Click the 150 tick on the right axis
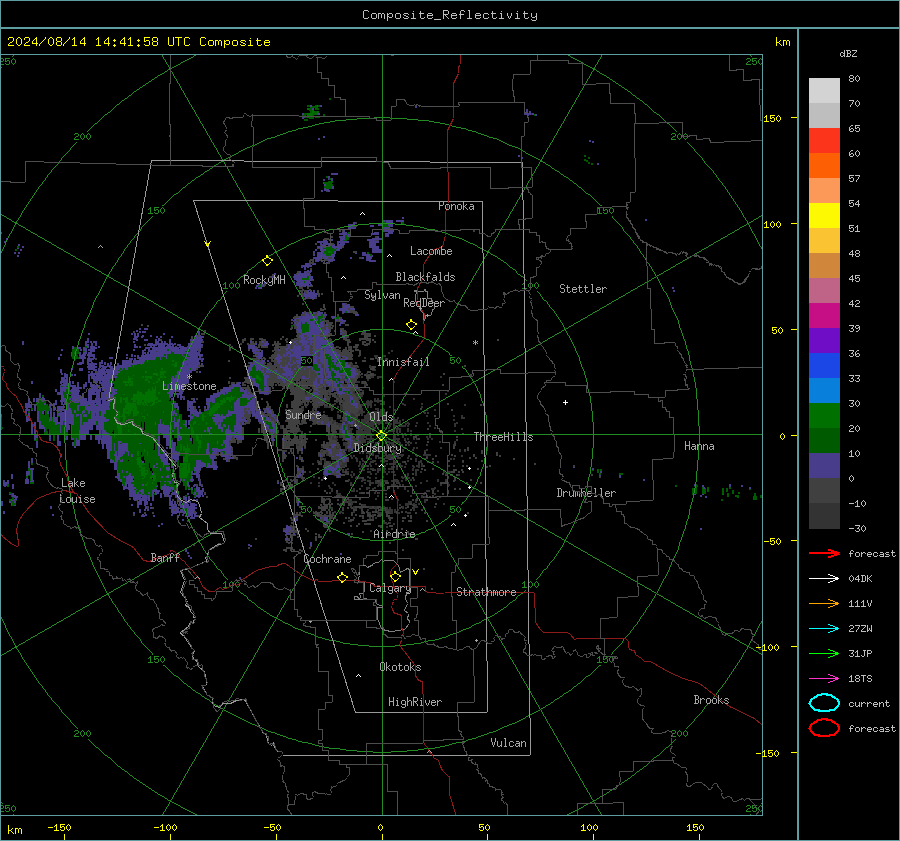900x841 pixels. coord(772,118)
